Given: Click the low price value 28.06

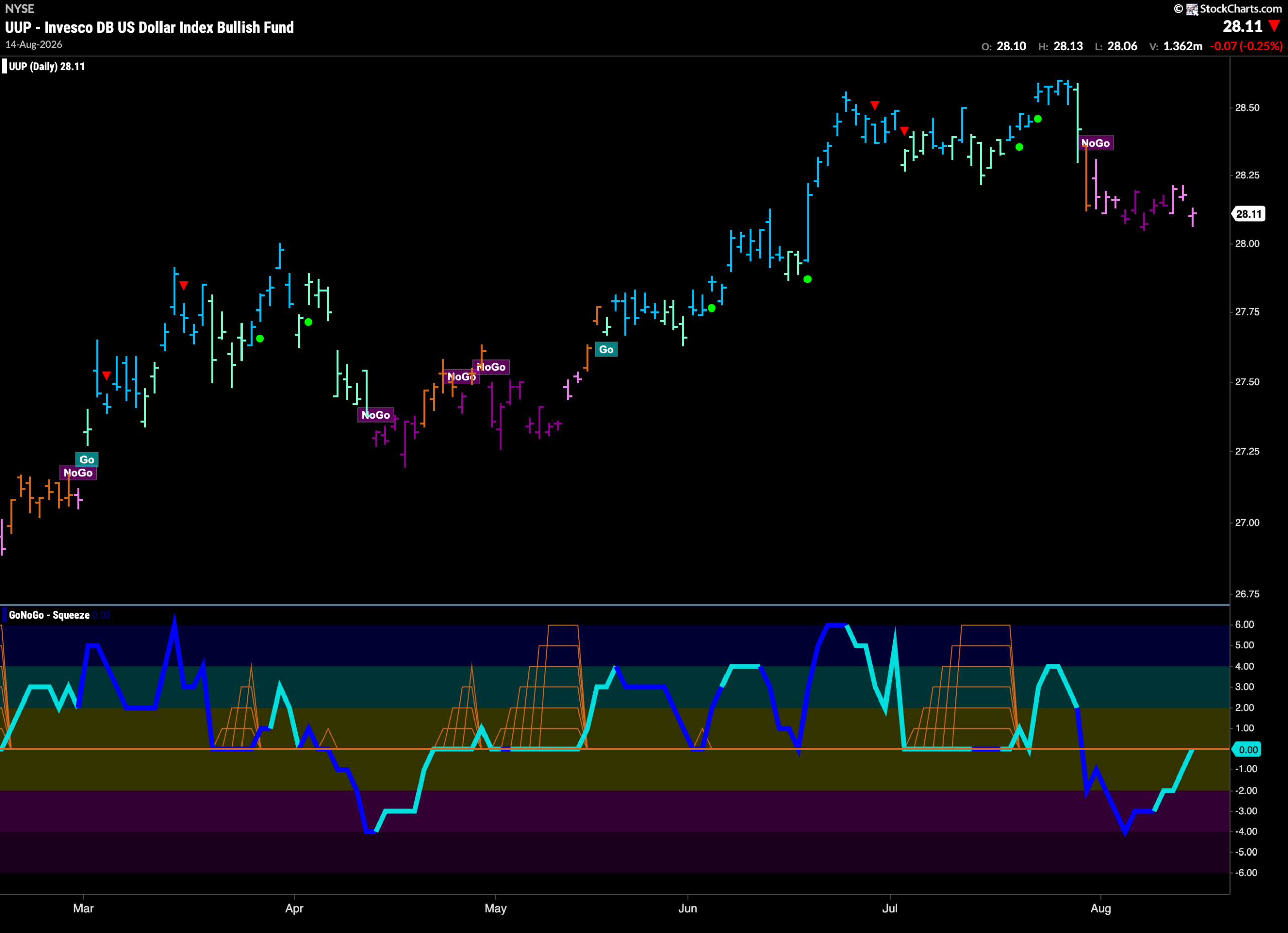Looking at the screenshot, I should tap(1122, 46).
